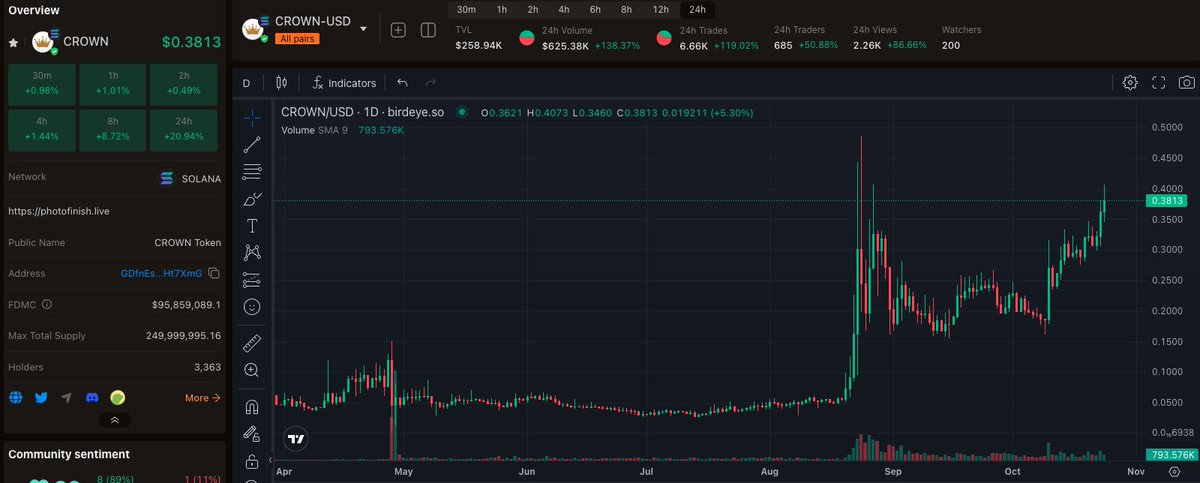
Task: Click the 0.3813 current price label
Action: point(1169,201)
